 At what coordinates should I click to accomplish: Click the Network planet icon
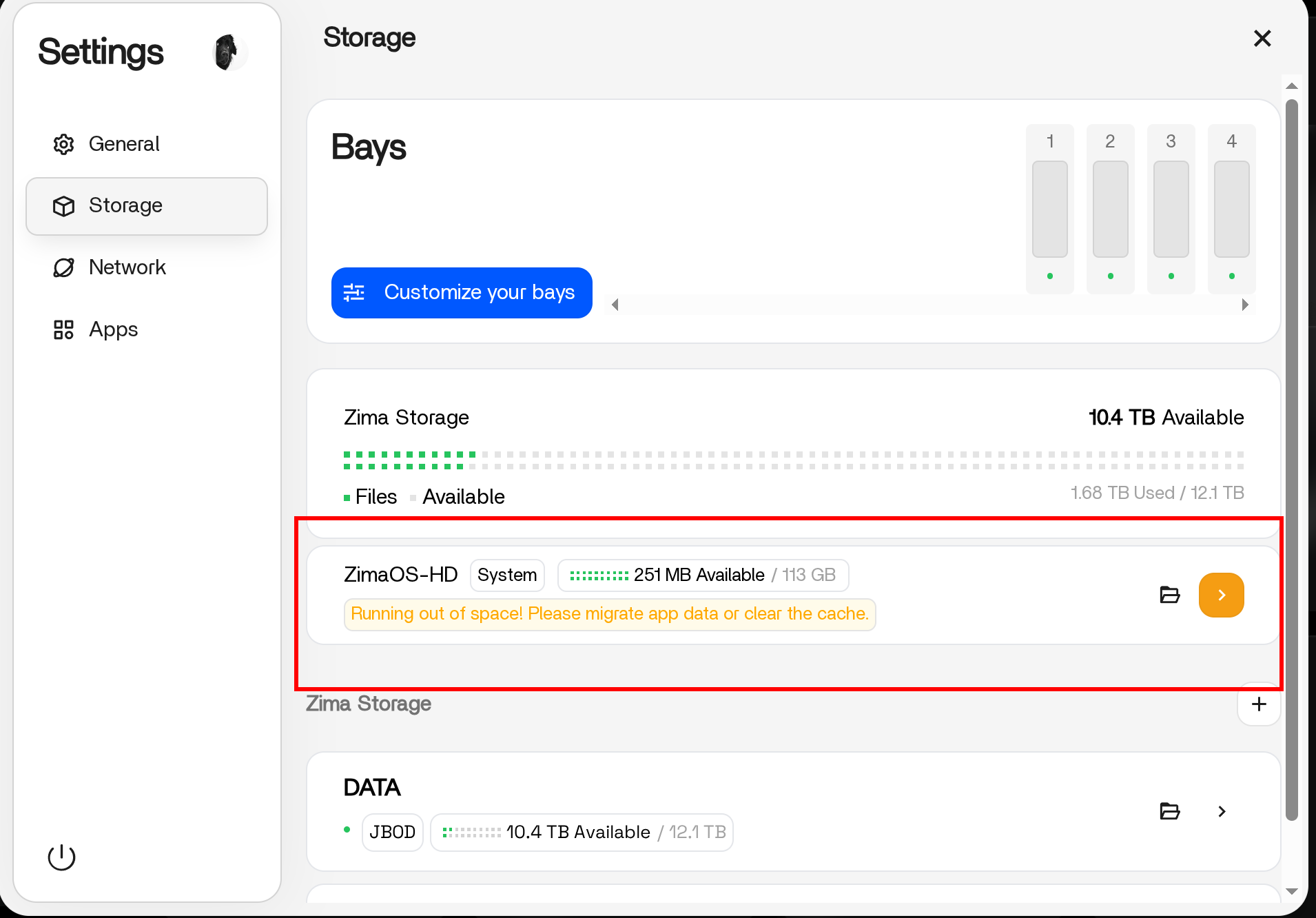pyautogui.click(x=63, y=267)
